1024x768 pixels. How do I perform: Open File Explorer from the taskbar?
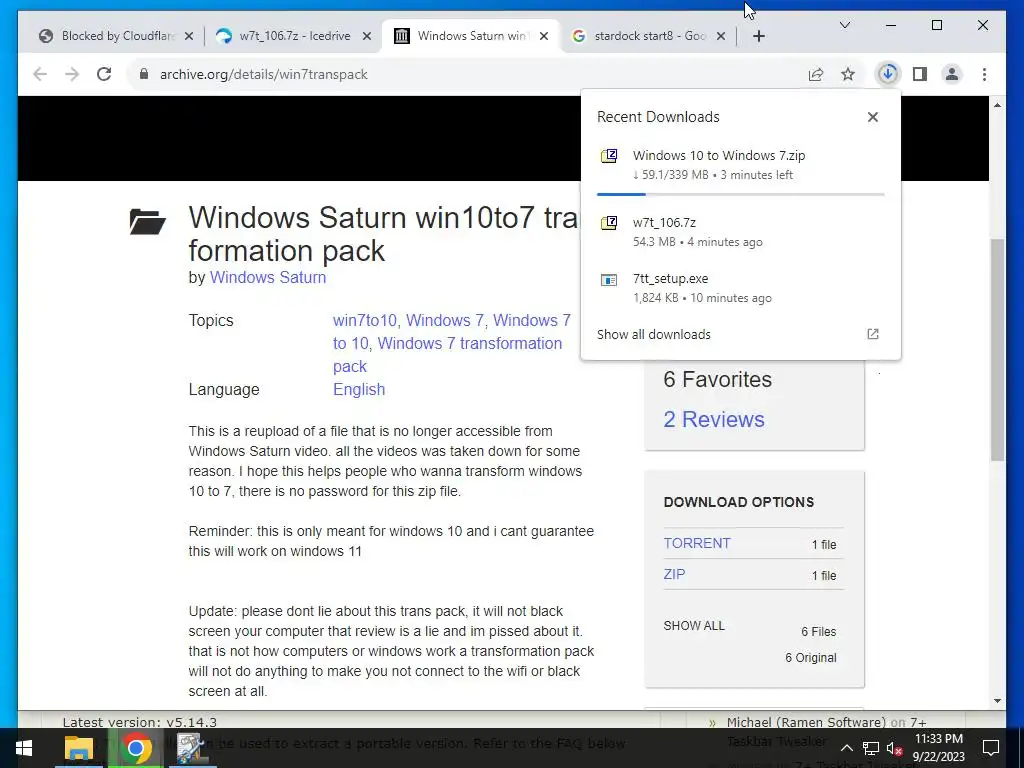pos(79,748)
